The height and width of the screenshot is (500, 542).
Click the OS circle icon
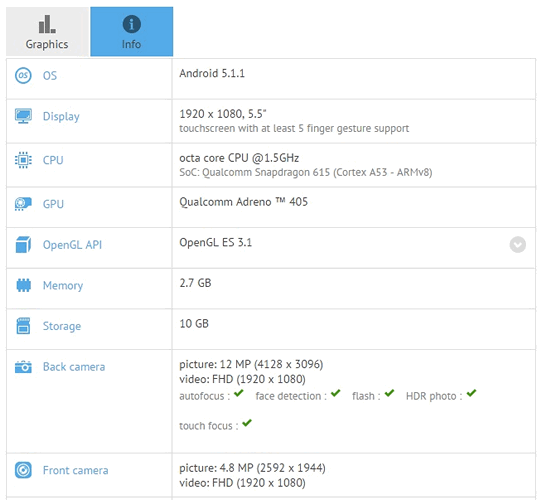23,75
